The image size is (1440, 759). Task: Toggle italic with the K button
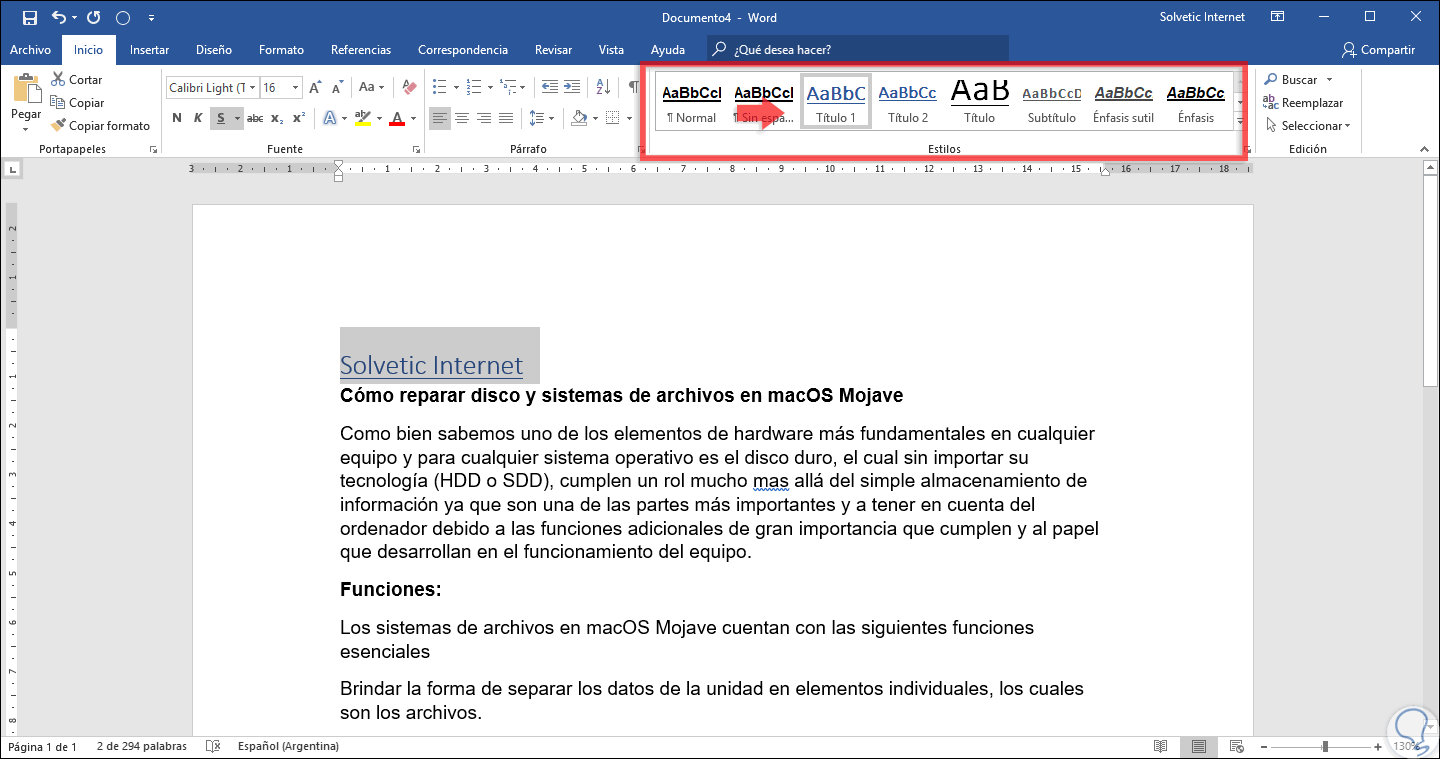pos(198,119)
